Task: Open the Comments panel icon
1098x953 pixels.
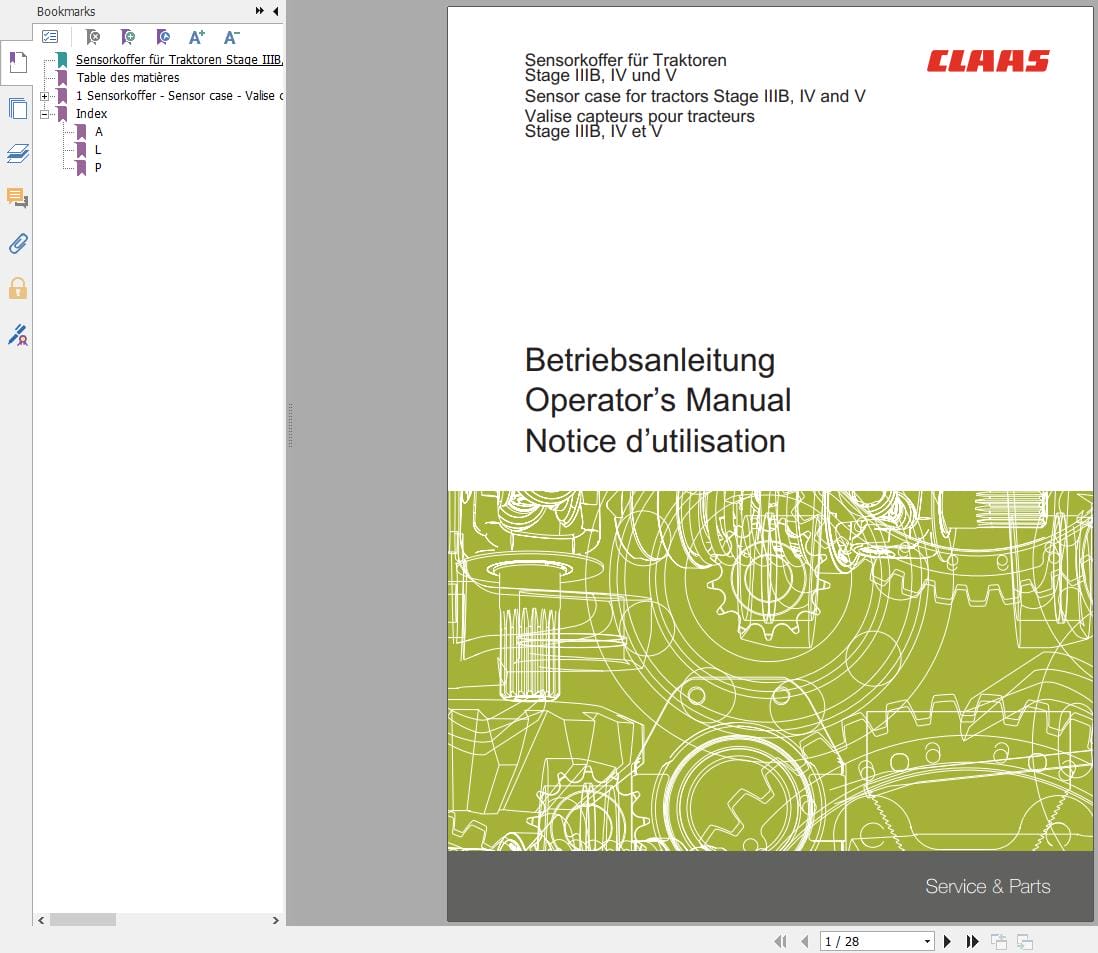Action: coord(18,198)
